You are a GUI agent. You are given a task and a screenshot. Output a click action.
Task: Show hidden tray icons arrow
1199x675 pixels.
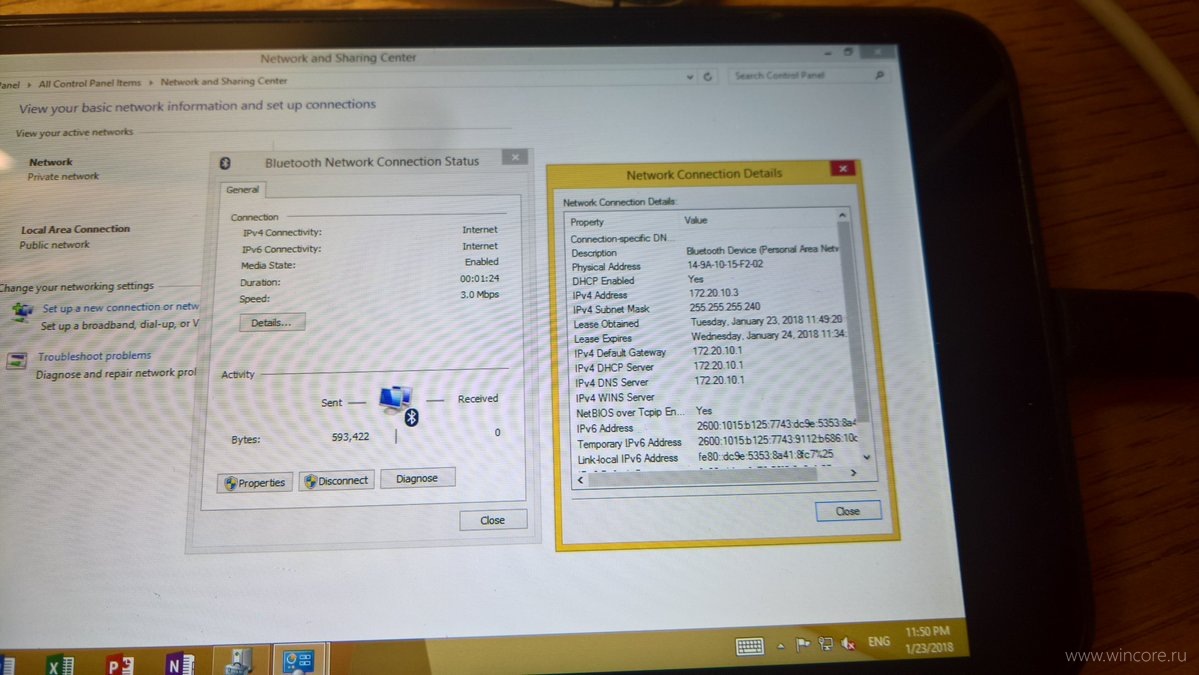781,647
